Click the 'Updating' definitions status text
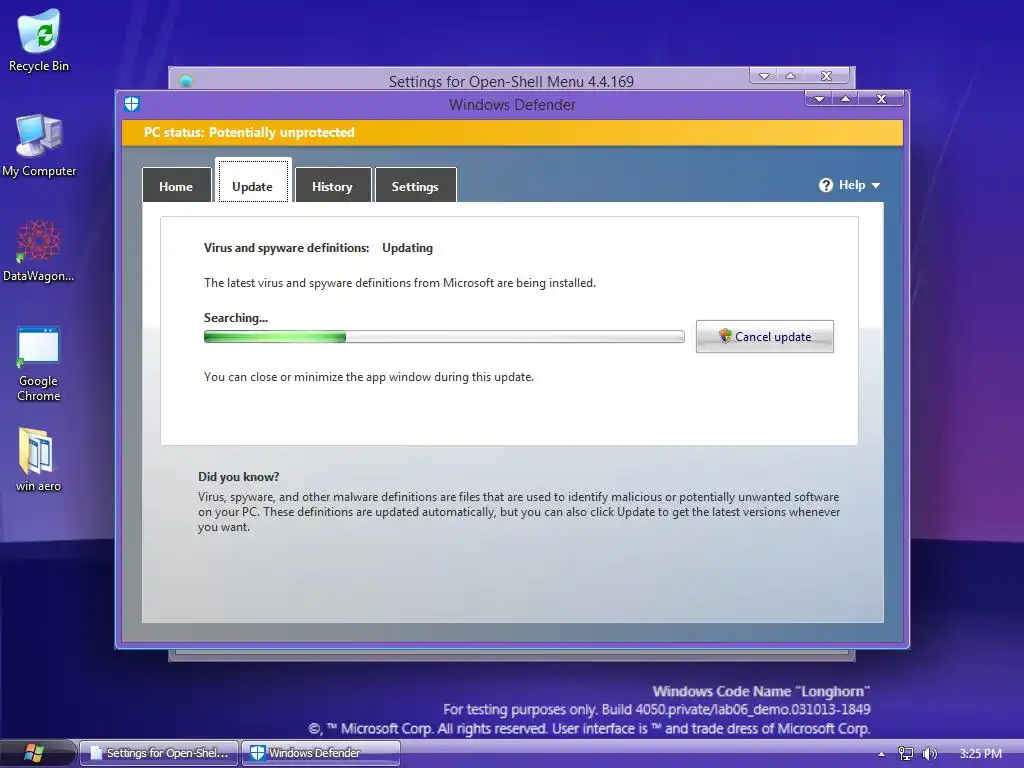 (408, 248)
